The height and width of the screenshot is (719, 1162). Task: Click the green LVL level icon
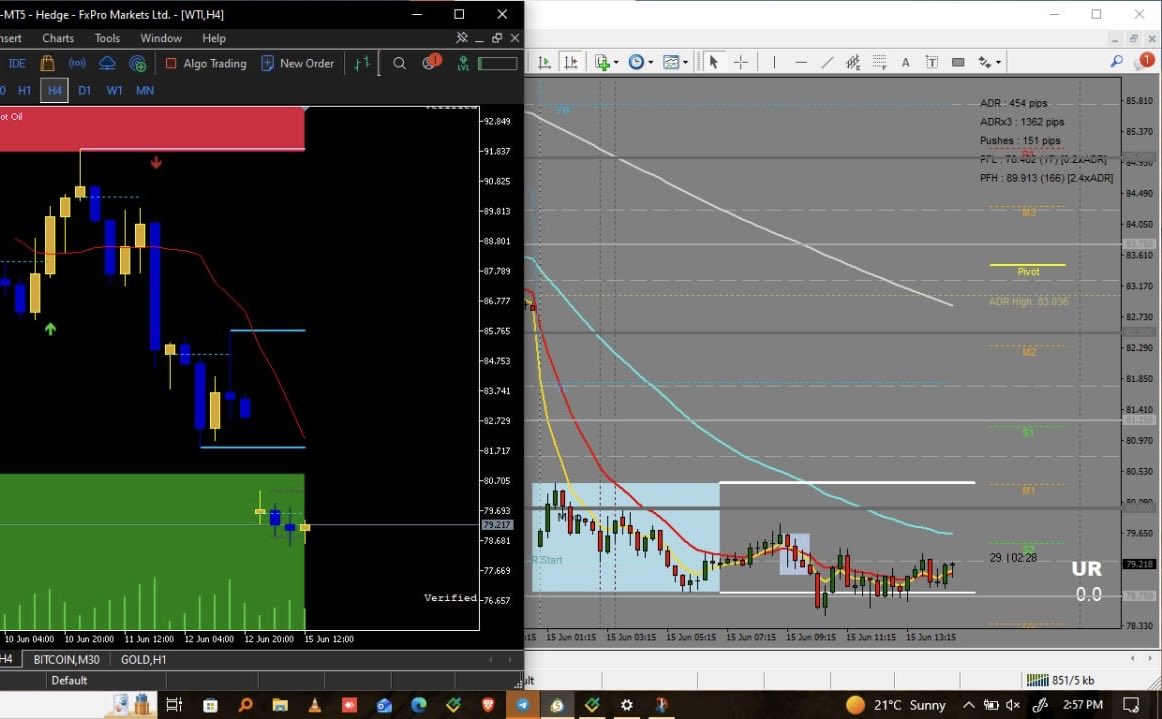pyautogui.click(x=463, y=64)
